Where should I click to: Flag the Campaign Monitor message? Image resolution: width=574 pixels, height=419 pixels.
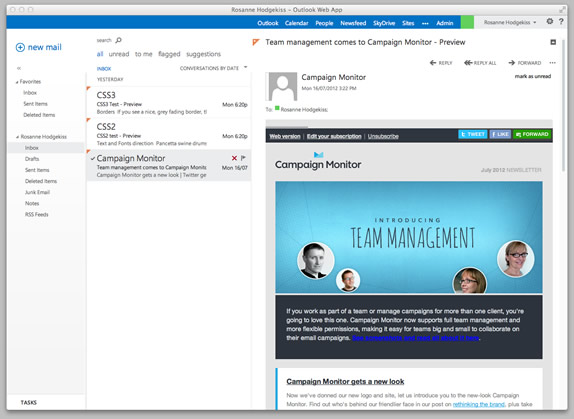pos(243,158)
